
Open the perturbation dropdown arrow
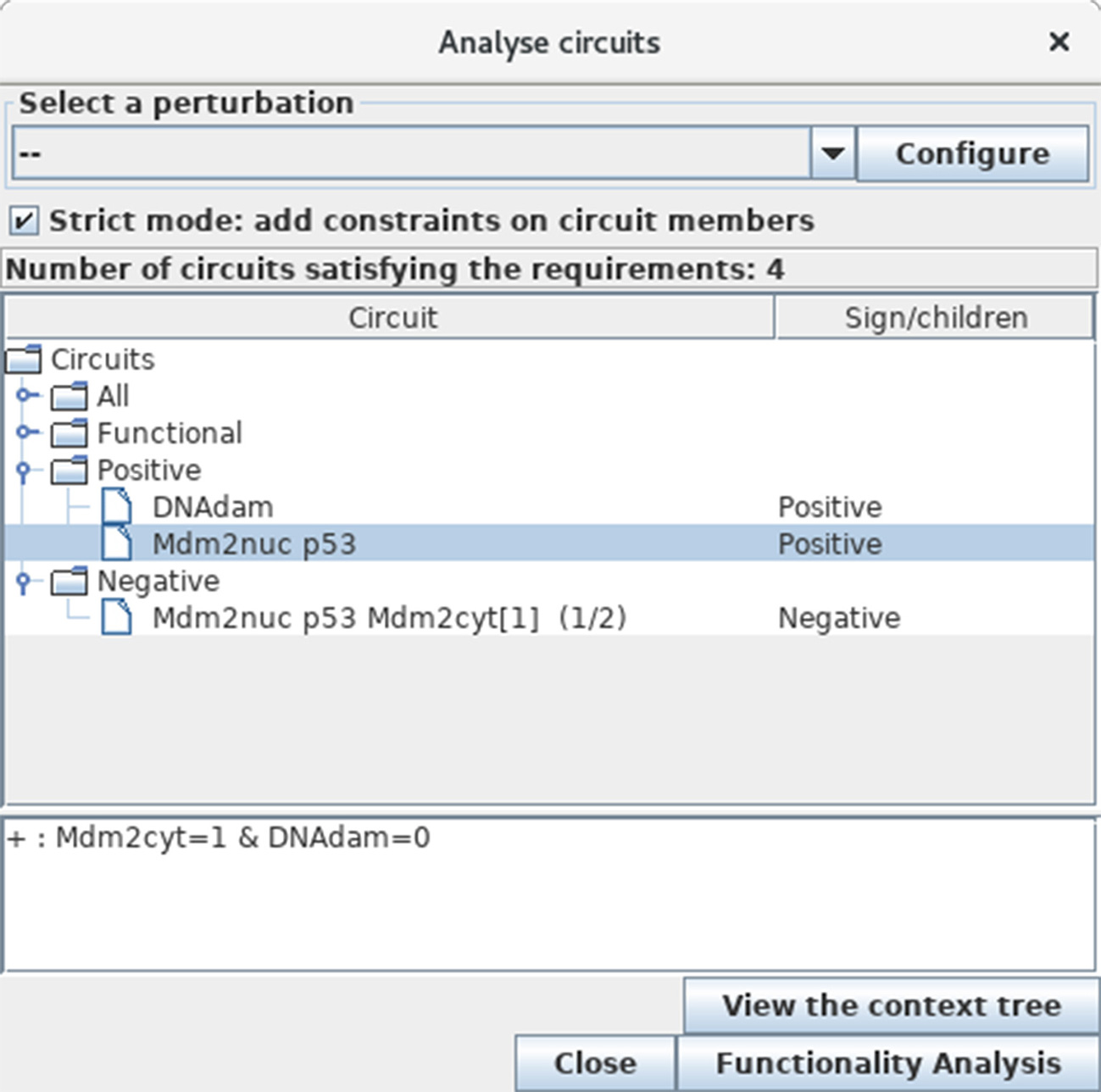832,153
